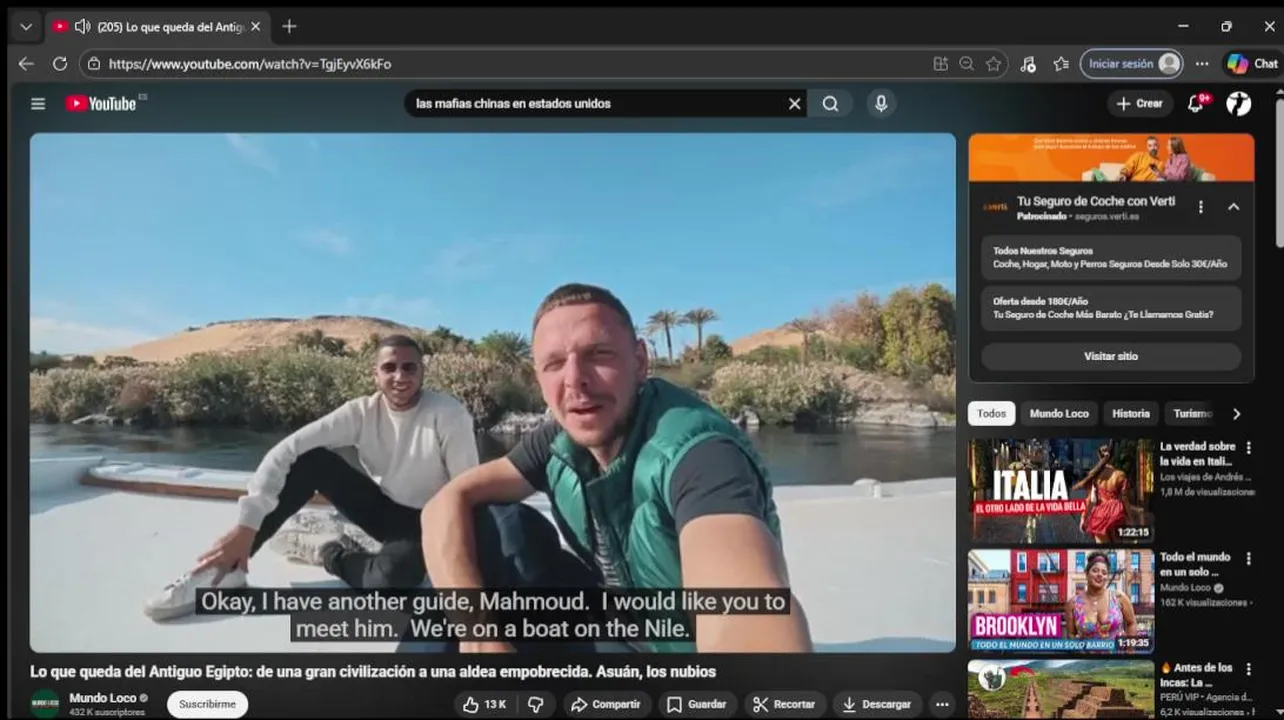Mute the tab using the speaker icon
Image resolution: width=1284 pixels, height=720 pixels.
pos(82,27)
